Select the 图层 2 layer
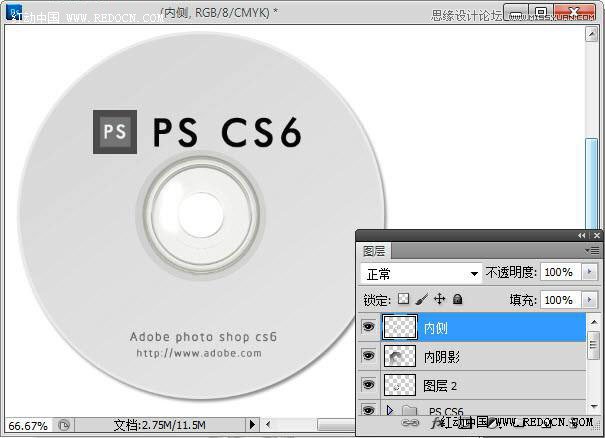This screenshot has width=605, height=438. click(x=483, y=385)
